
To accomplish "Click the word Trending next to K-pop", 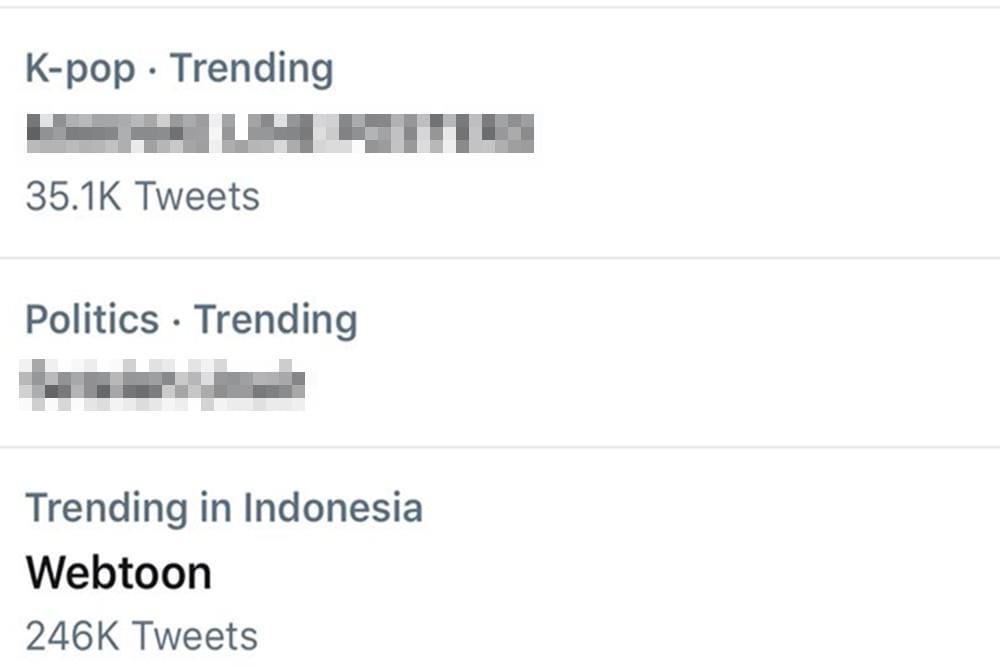I will point(254,68).
